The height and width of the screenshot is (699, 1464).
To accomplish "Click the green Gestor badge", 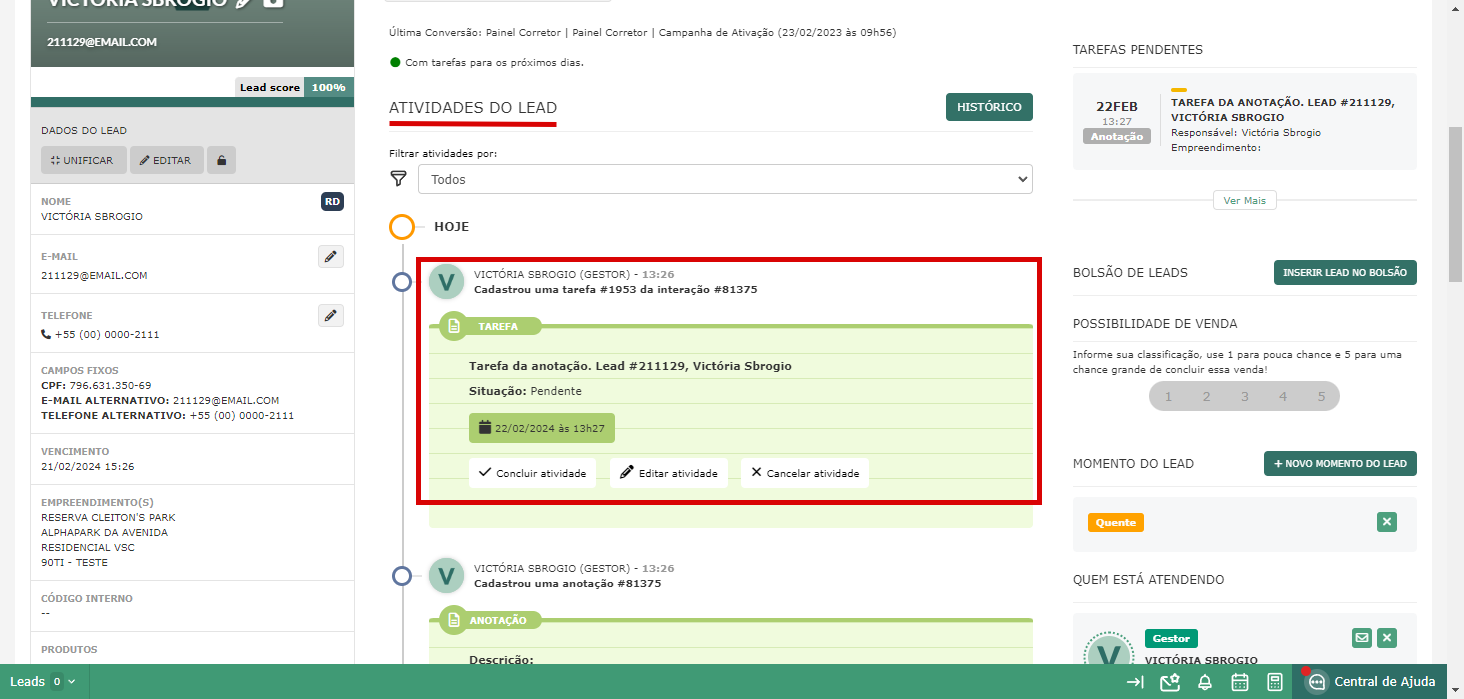I will pos(1171,638).
